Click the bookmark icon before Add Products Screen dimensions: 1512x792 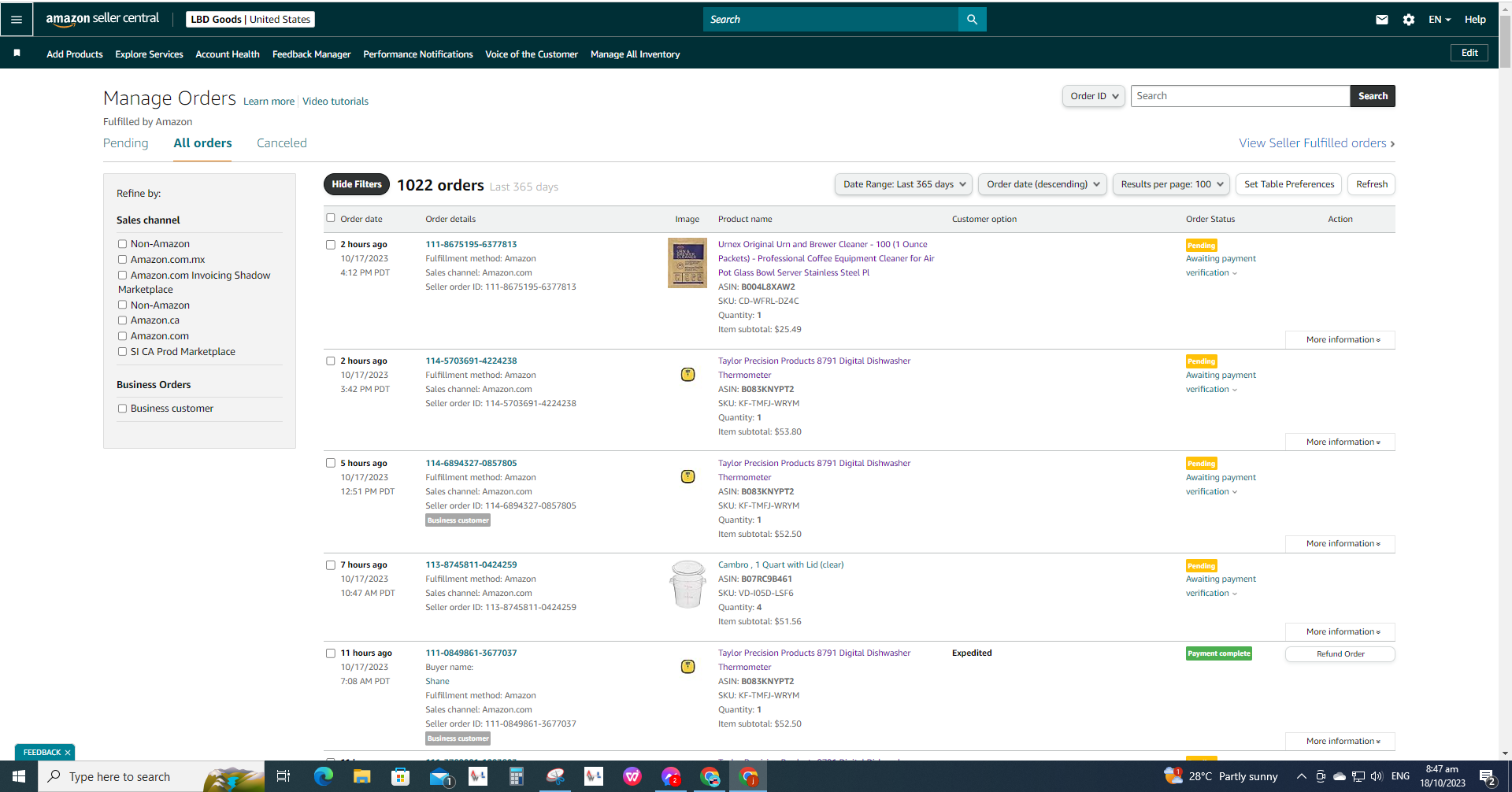[17, 53]
